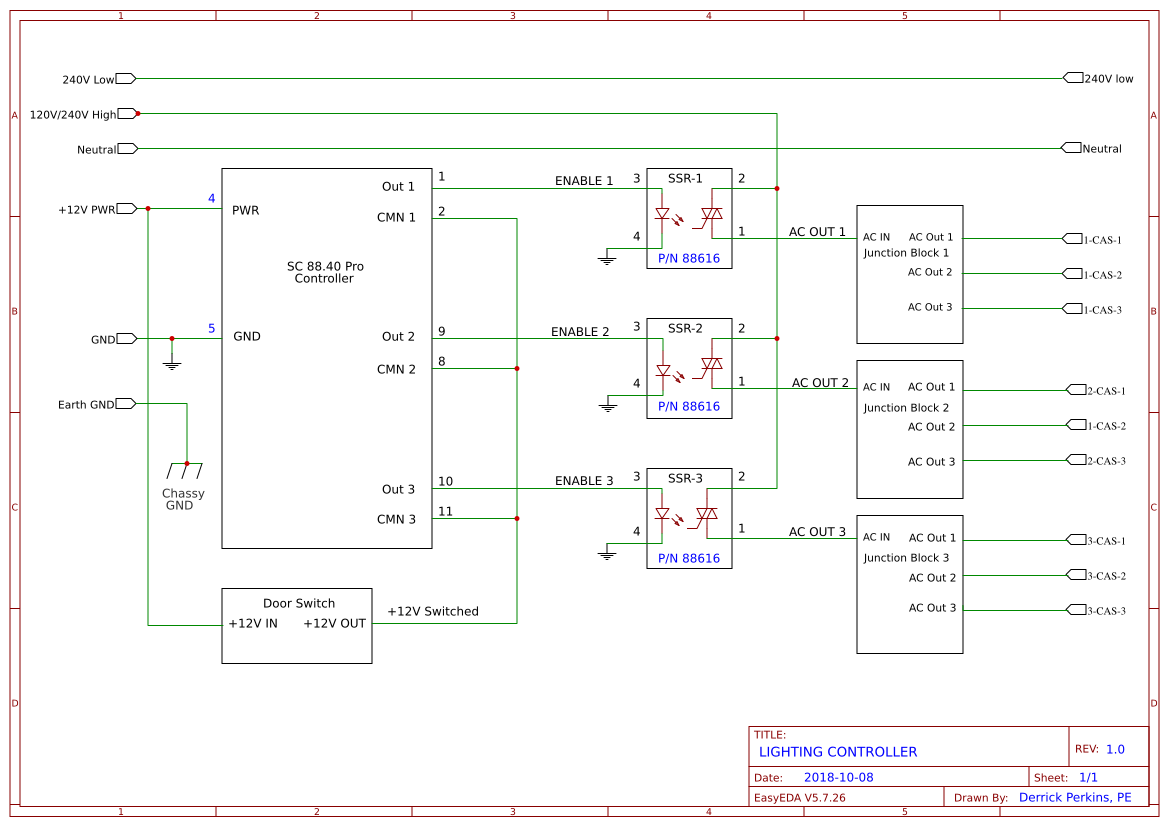Image resolution: width=1169 pixels, height=827 pixels.
Task: Select the 120V/240V High input port symbol
Action: click(x=127, y=113)
